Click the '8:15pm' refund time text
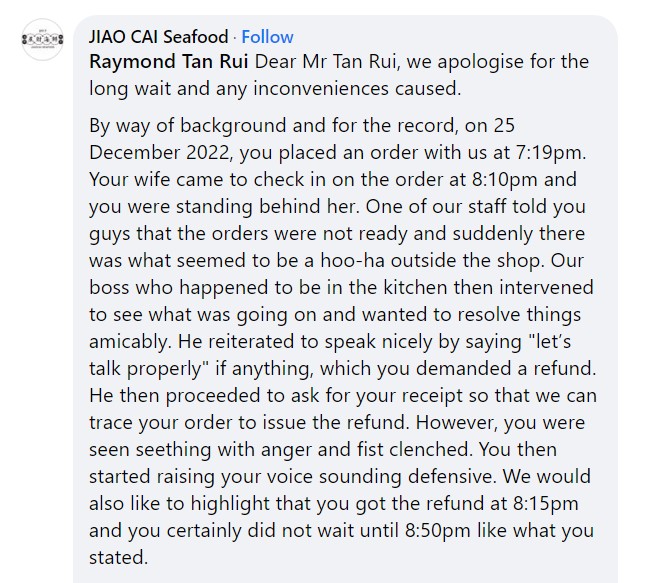This screenshot has width=646, height=583. click(545, 503)
